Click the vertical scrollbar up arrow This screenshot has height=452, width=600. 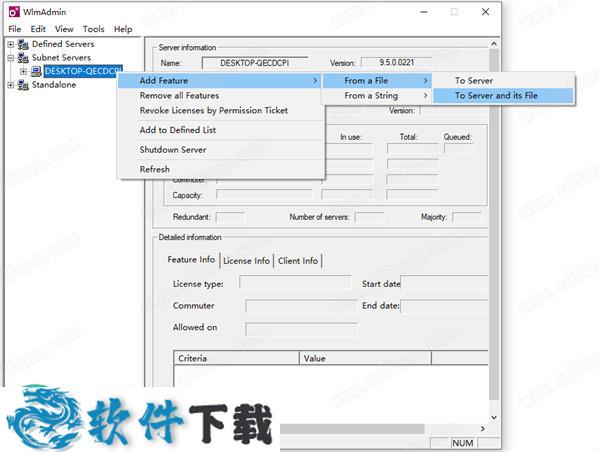tap(494, 44)
